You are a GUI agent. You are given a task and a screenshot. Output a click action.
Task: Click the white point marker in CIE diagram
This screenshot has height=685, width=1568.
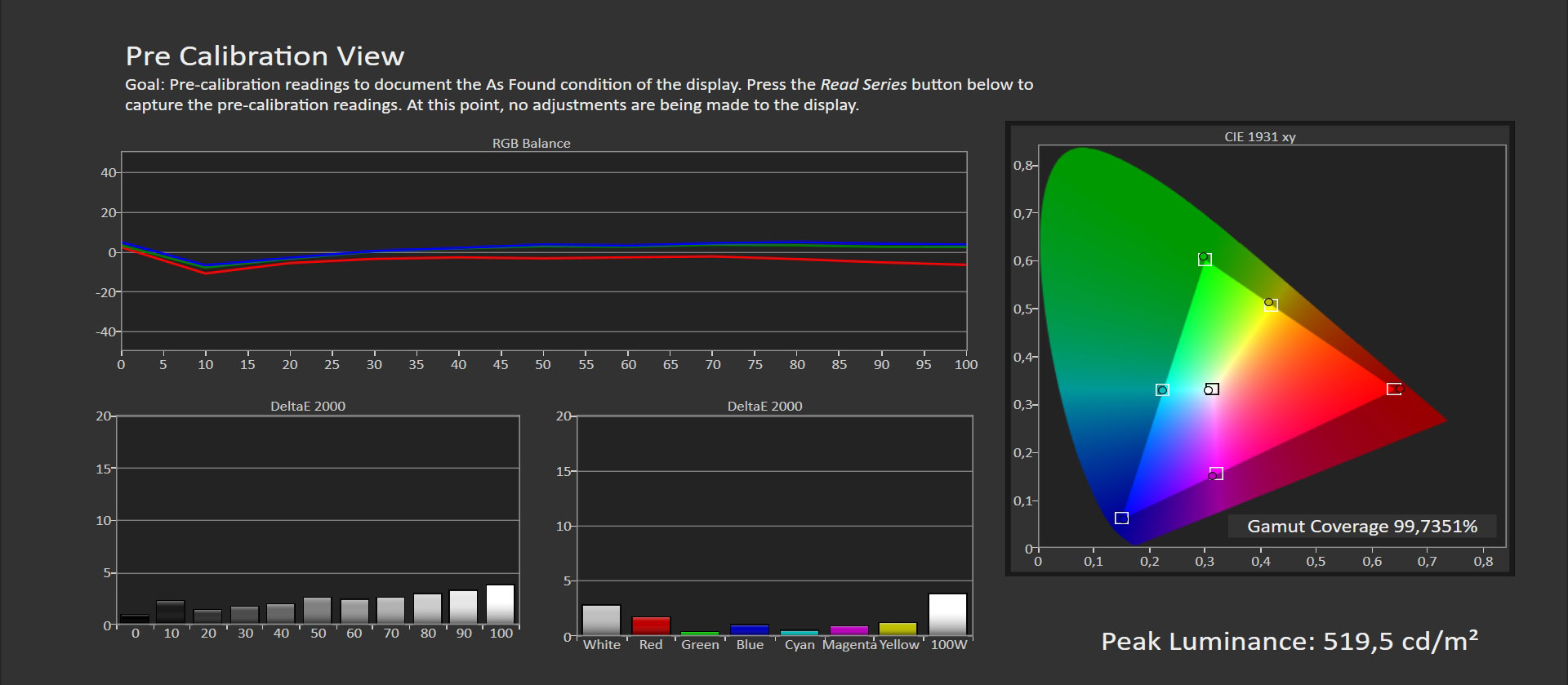tap(1211, 389)
